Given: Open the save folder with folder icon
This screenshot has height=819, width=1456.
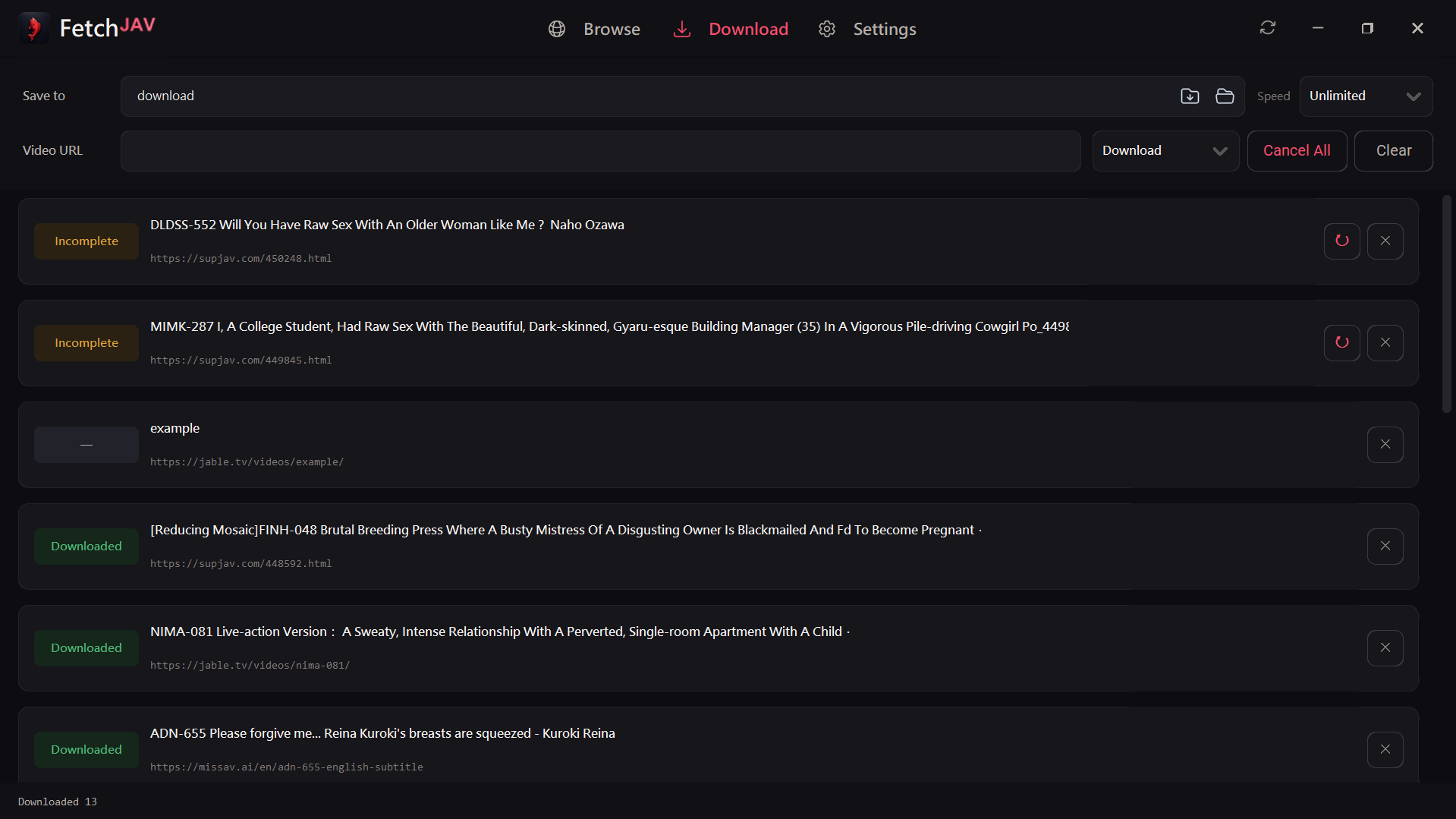Looking at the screenshot, I should (x=1225, y=96).
